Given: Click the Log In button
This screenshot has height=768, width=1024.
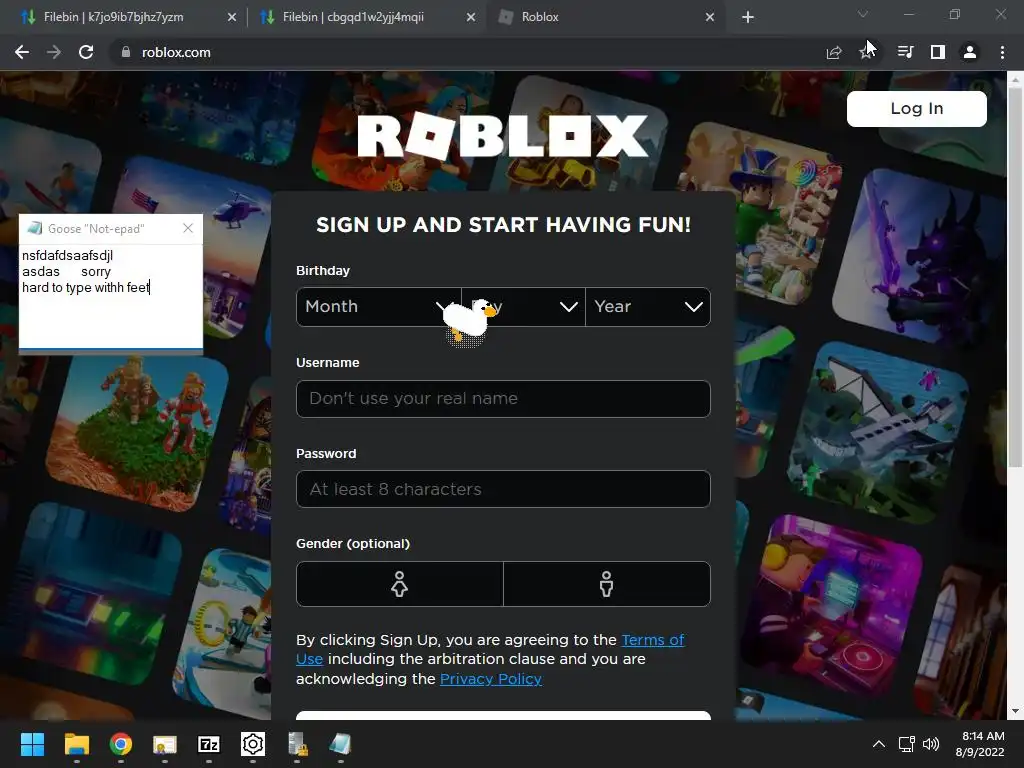Looking at the screenshot, I should point(916,108).
